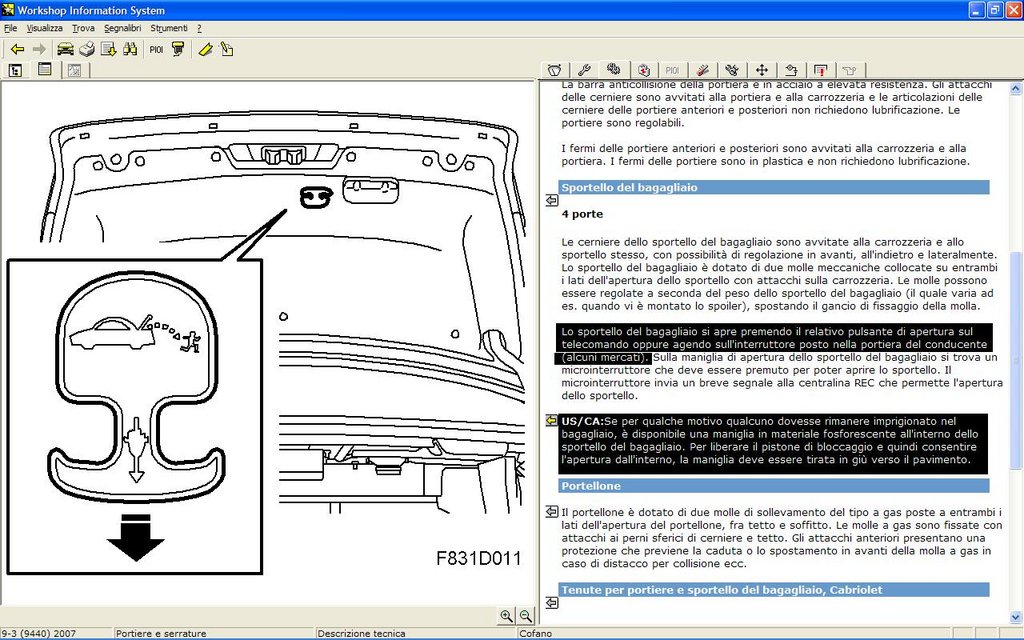Image resolution: width=1024 pixels, height=640 pixels.
Task: Select the four-arrows move icon tab
Action: click(761, 70)
